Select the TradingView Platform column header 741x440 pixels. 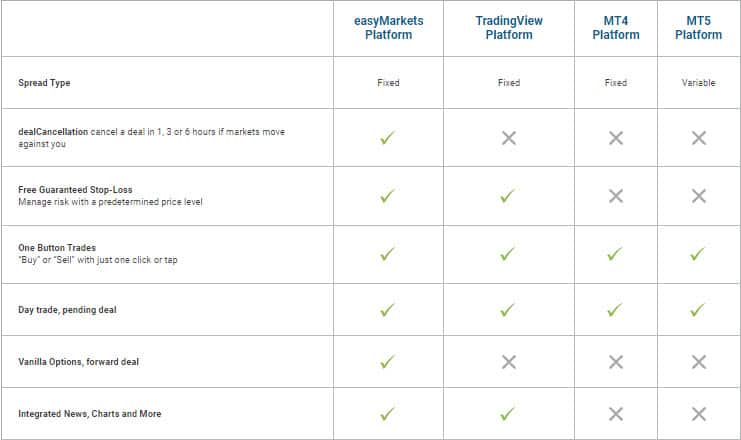[509, 28]
